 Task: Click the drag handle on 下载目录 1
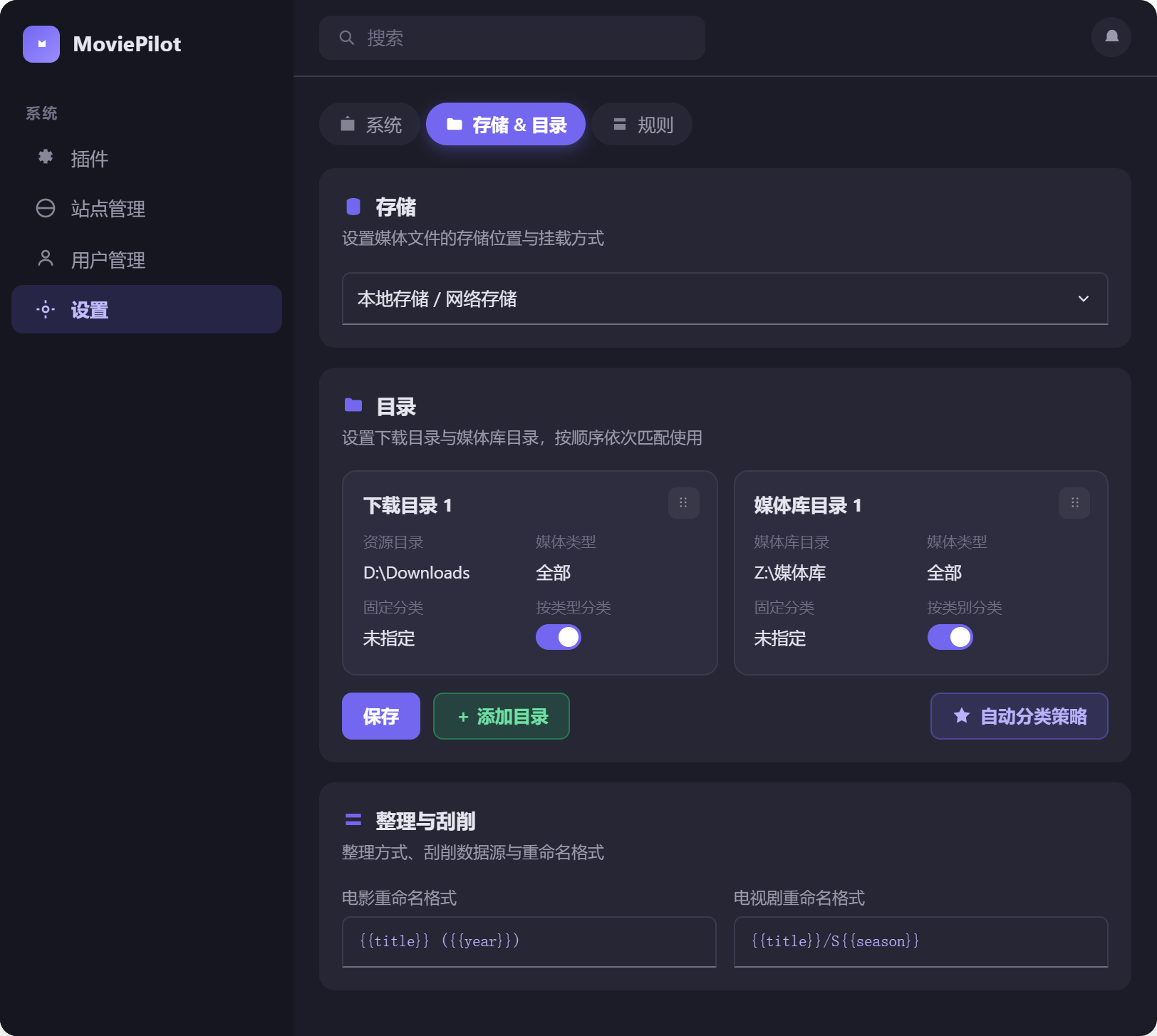[683, 503]
